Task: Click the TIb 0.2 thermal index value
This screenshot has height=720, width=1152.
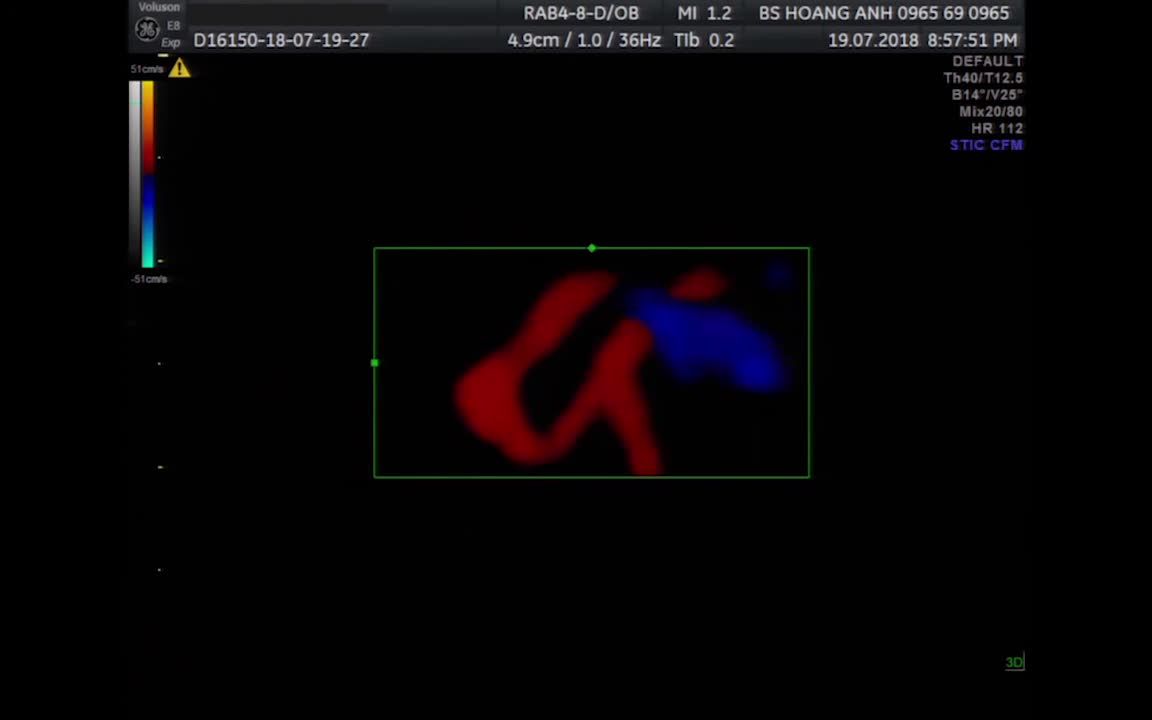Action: click(704, 40)
